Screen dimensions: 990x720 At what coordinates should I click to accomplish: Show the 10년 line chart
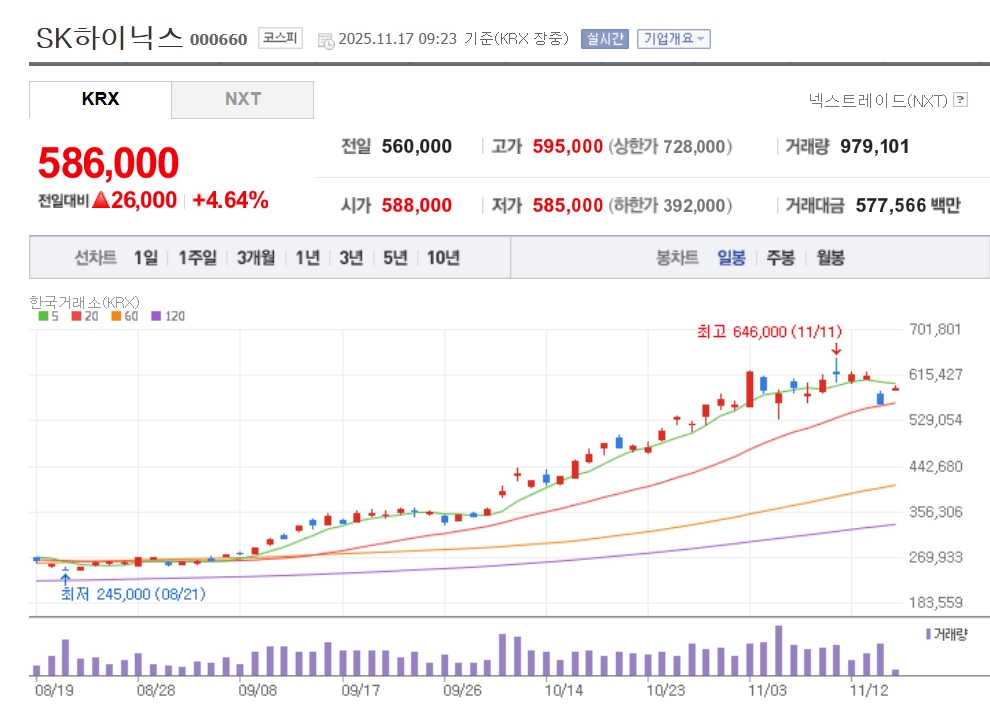443,258
